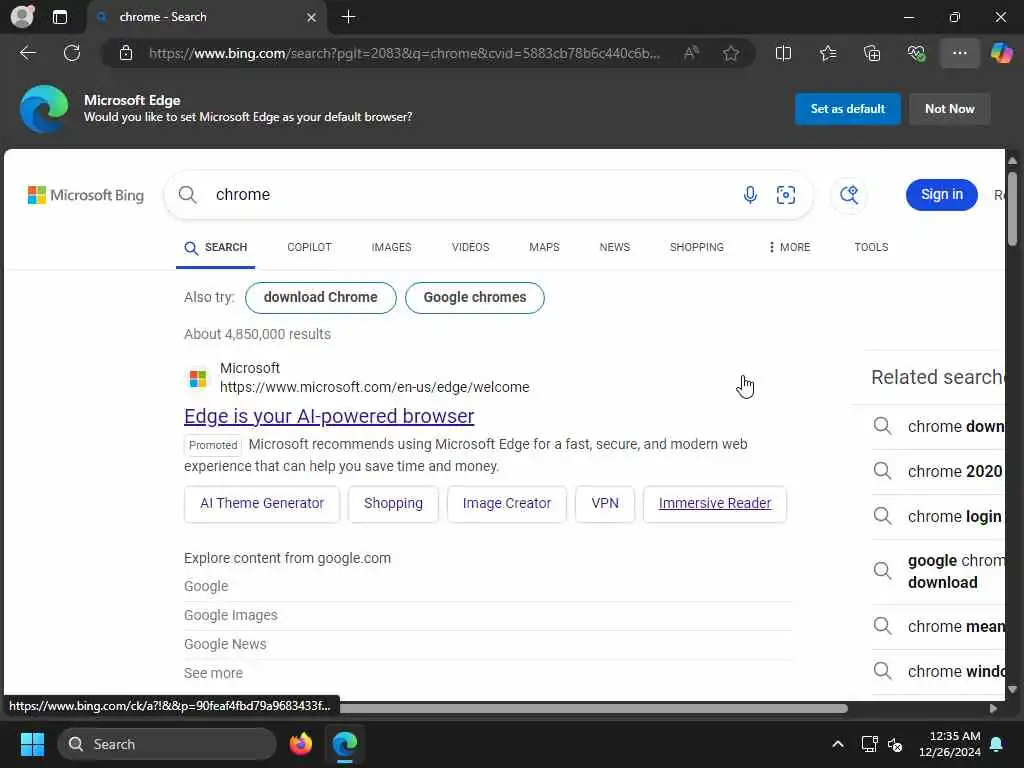Try the download Chrome suggestion
The height and width of the screenshot is (768, 1024).
coord(321,298)
